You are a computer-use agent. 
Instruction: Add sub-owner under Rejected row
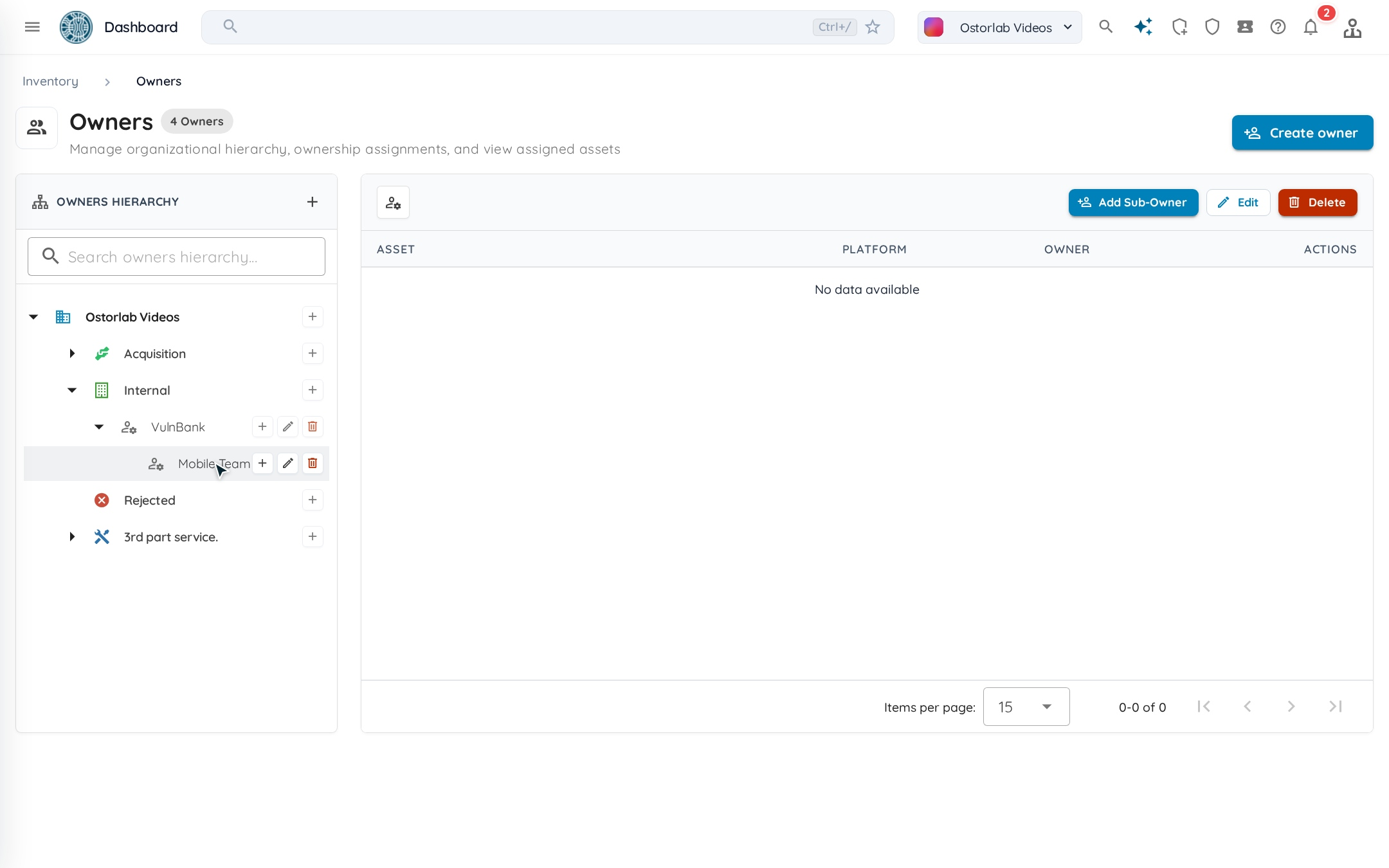pos(313,500)
